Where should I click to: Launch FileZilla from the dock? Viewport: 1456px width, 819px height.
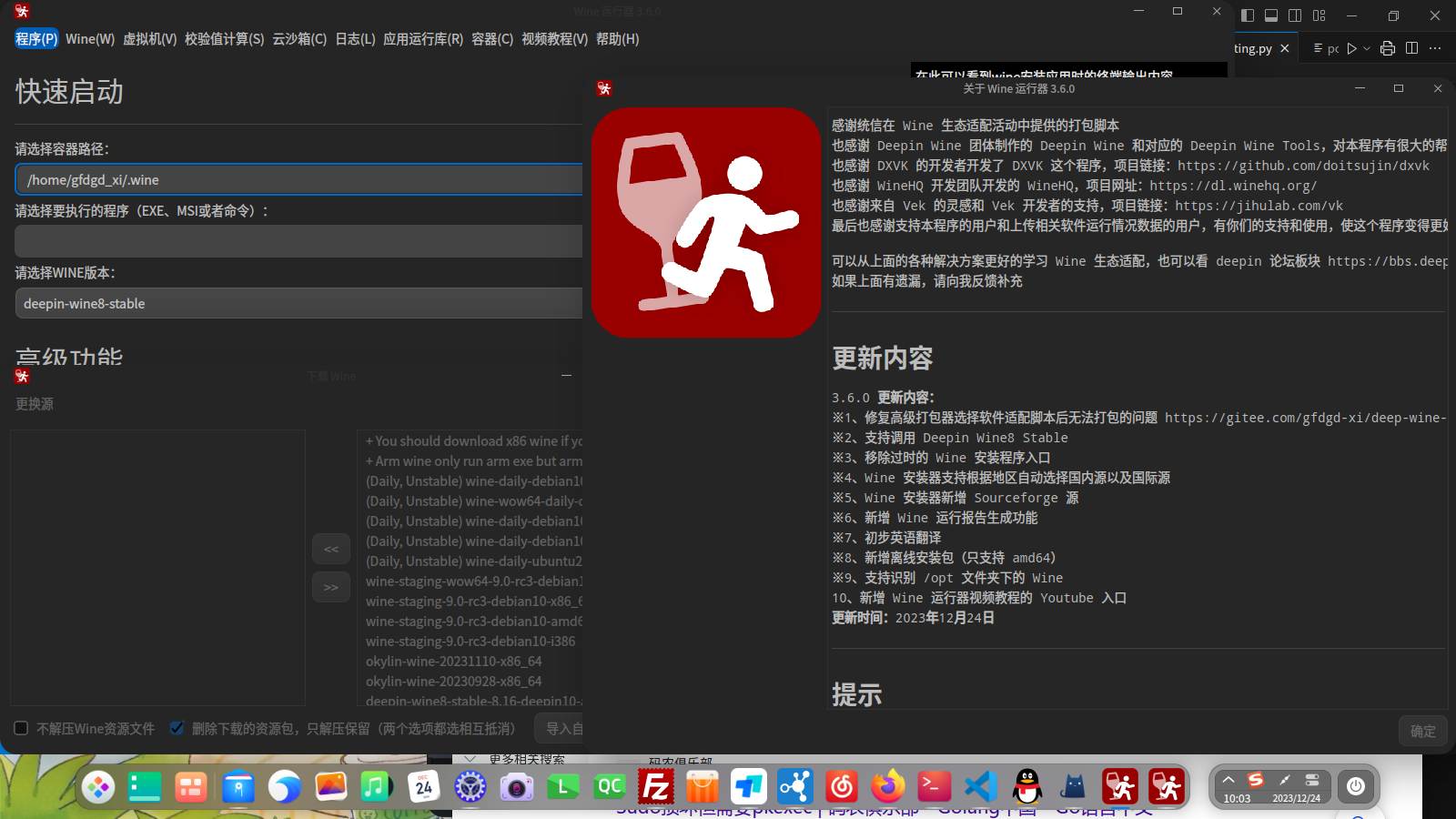[656, 786]
